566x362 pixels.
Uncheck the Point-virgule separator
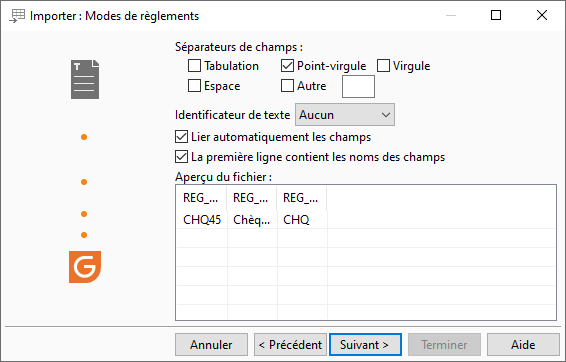click(287, 66)
